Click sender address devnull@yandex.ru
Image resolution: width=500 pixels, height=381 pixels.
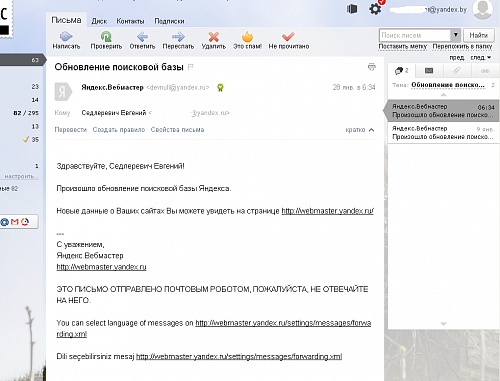tap(178, 87)
